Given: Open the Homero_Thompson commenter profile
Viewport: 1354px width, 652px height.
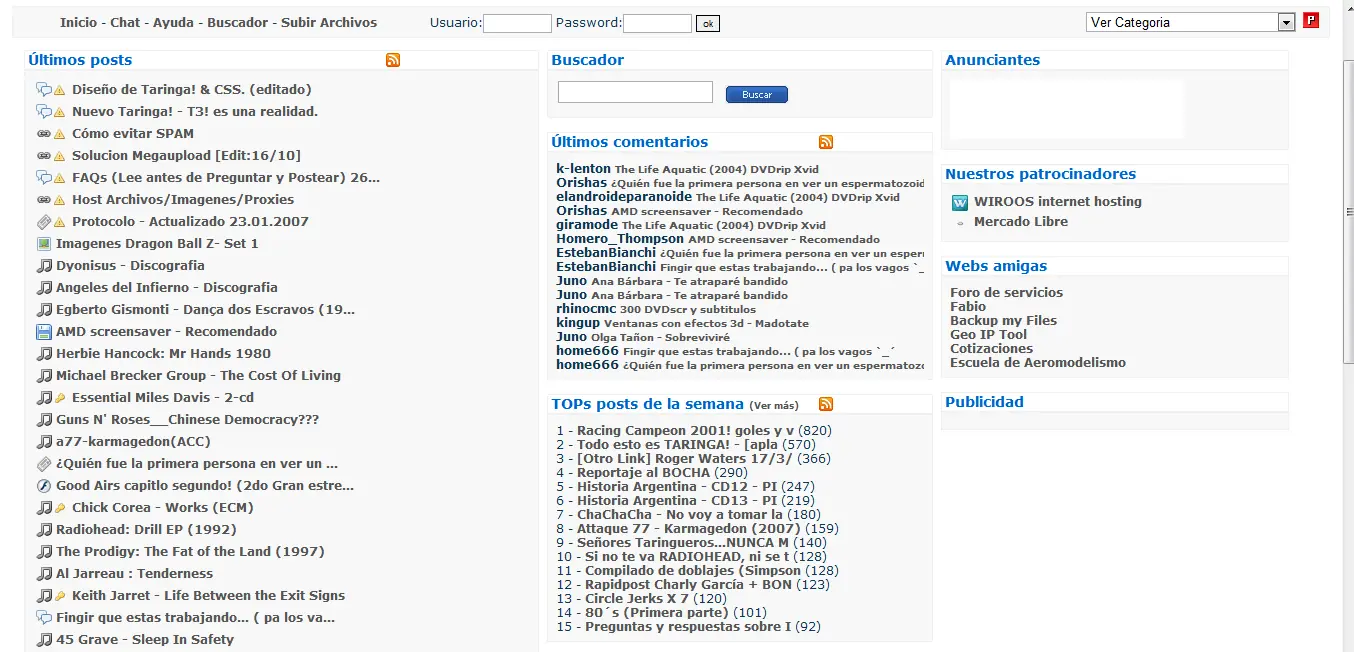Looking at the screenshot, I should (620, 239).
